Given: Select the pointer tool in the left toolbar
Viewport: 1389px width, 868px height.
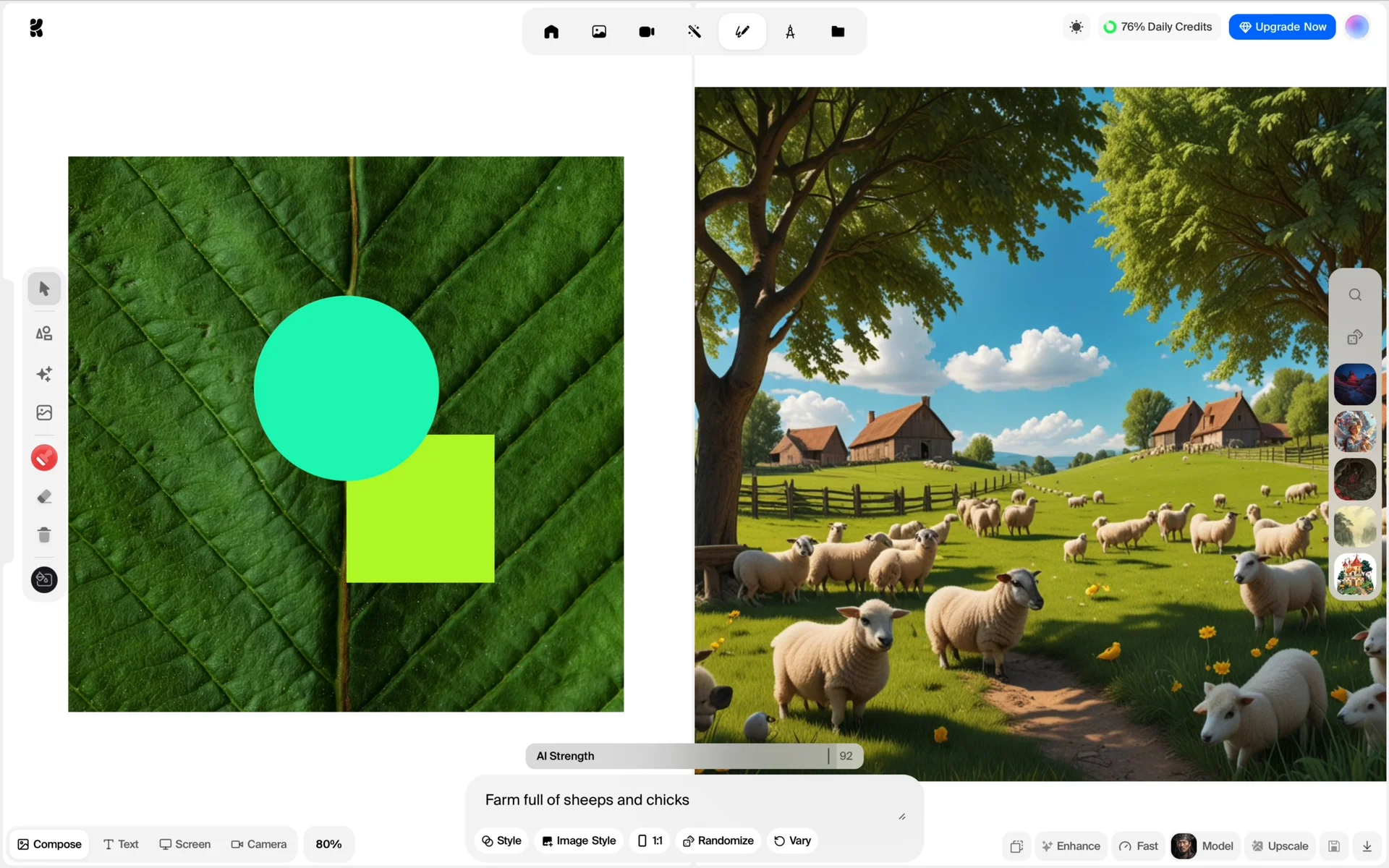Looking at the screenshot, I should [44, 289].
